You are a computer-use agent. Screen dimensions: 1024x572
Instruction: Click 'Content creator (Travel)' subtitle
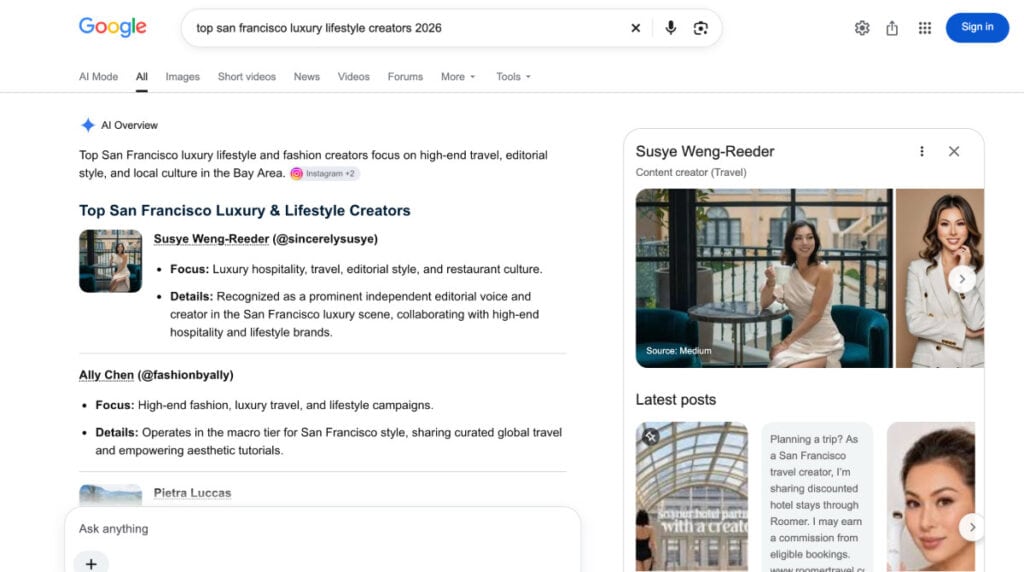(x=691, y=172)
